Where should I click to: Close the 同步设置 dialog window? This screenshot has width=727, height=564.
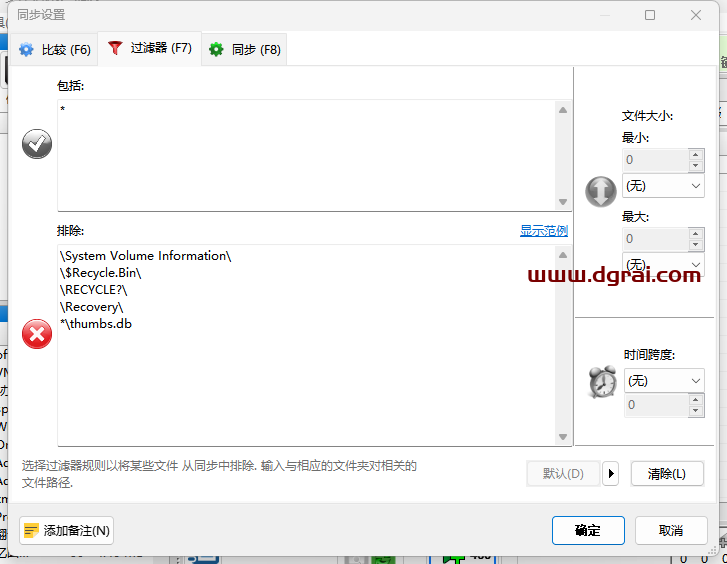(x=696, y=15)
